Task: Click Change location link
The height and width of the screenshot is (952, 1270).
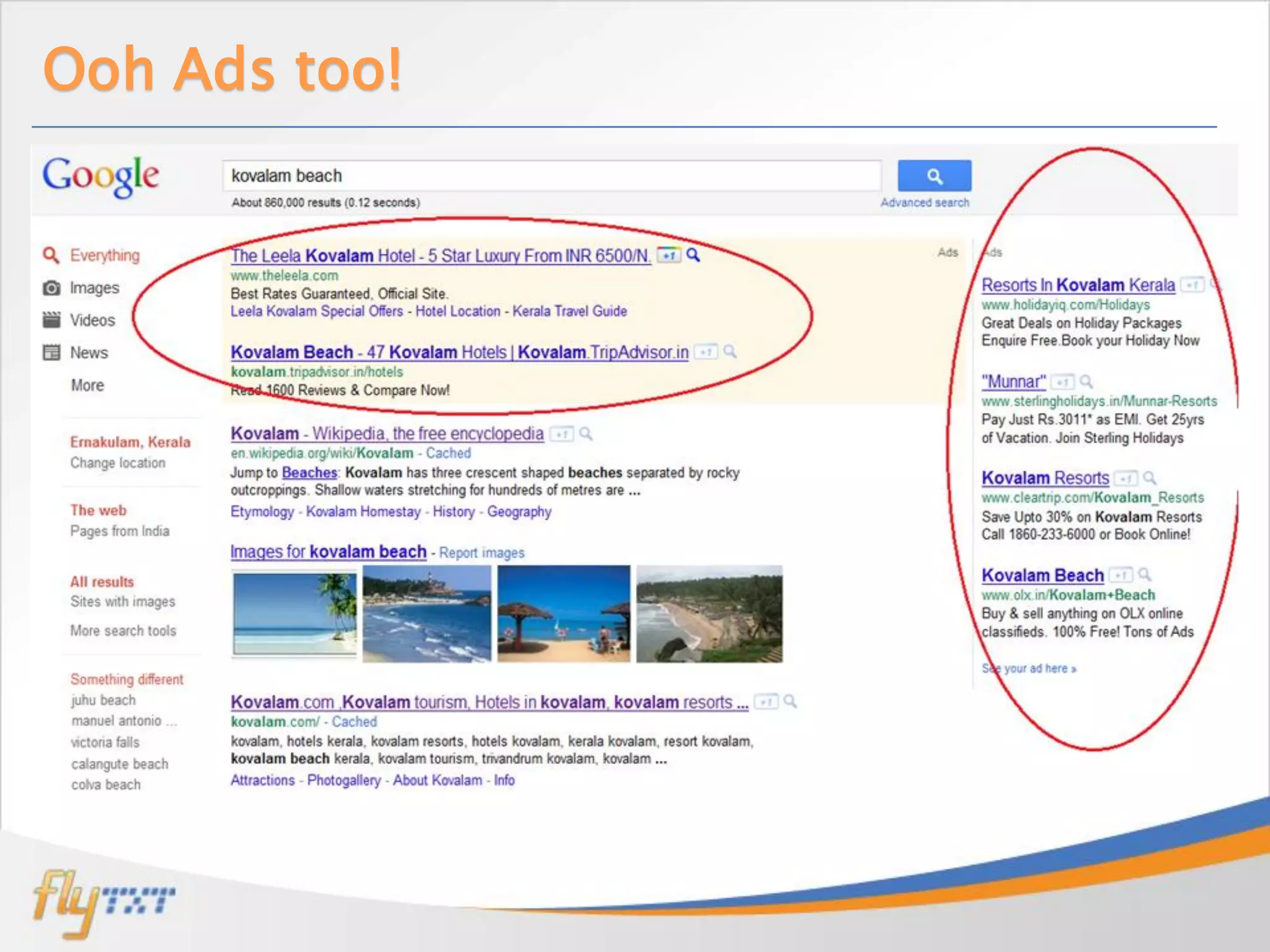Action: 118,463
